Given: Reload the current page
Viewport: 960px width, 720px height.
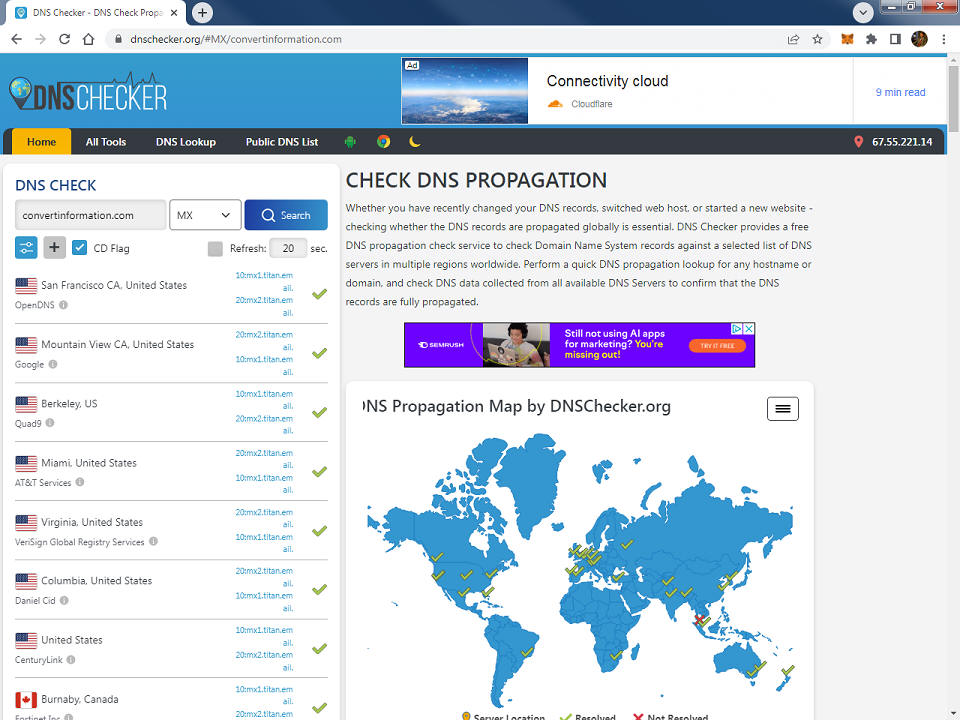Looking at the screenshot, I should [64, 39].
